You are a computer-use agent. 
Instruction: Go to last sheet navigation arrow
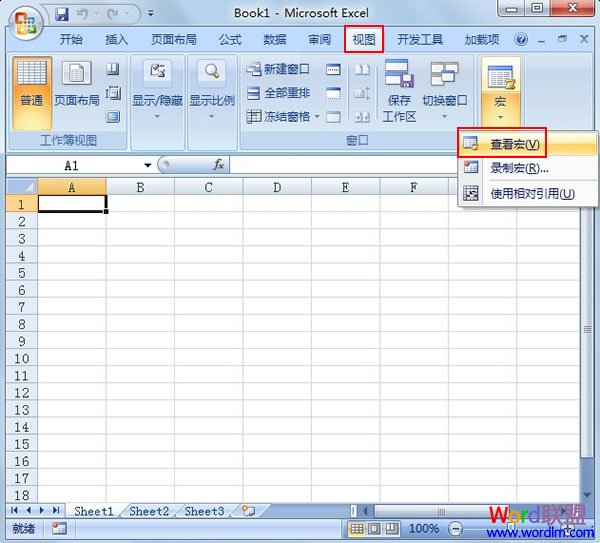(x=56, y=510)
